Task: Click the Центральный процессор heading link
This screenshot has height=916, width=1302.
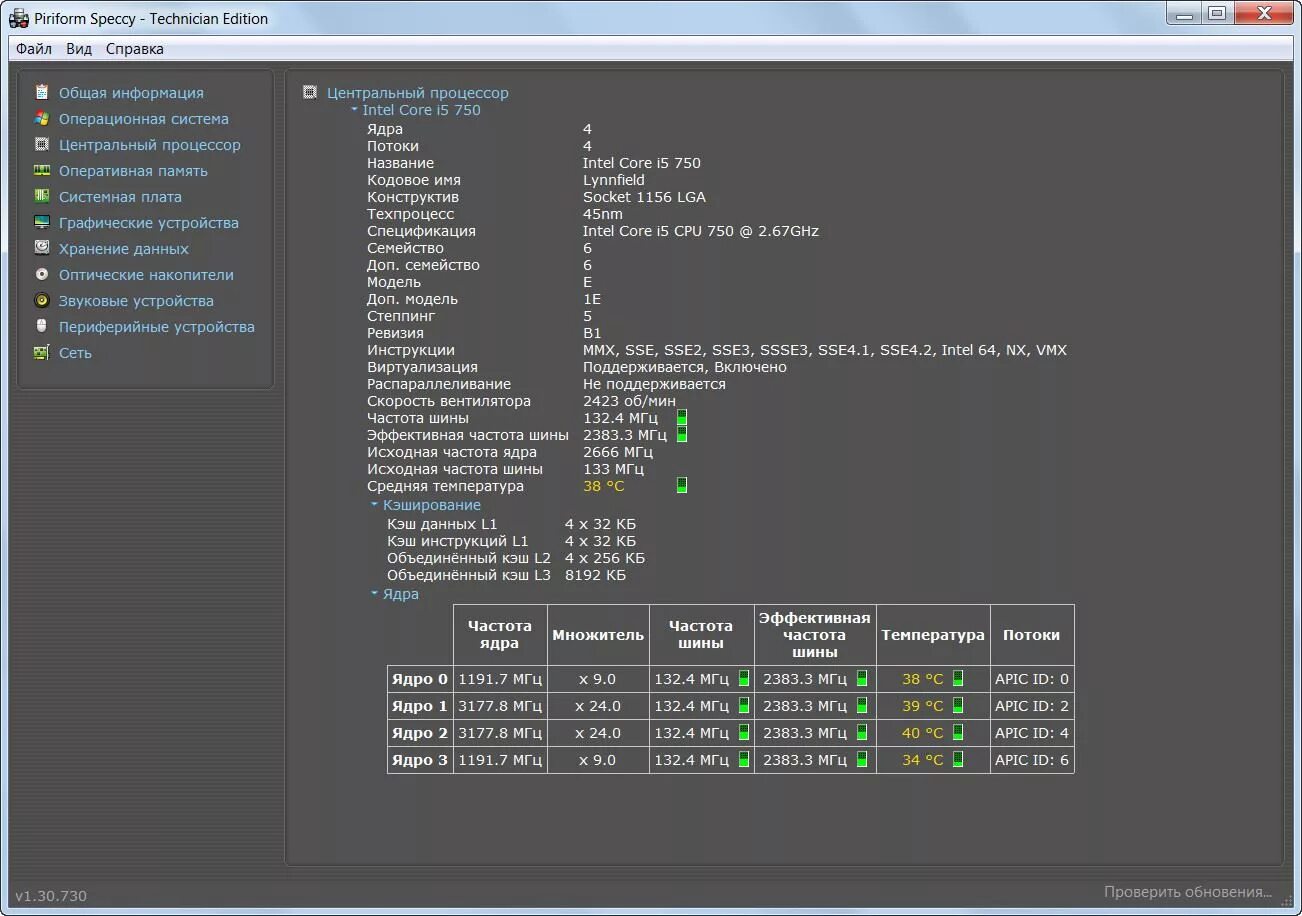Action: tap(418, 92)
